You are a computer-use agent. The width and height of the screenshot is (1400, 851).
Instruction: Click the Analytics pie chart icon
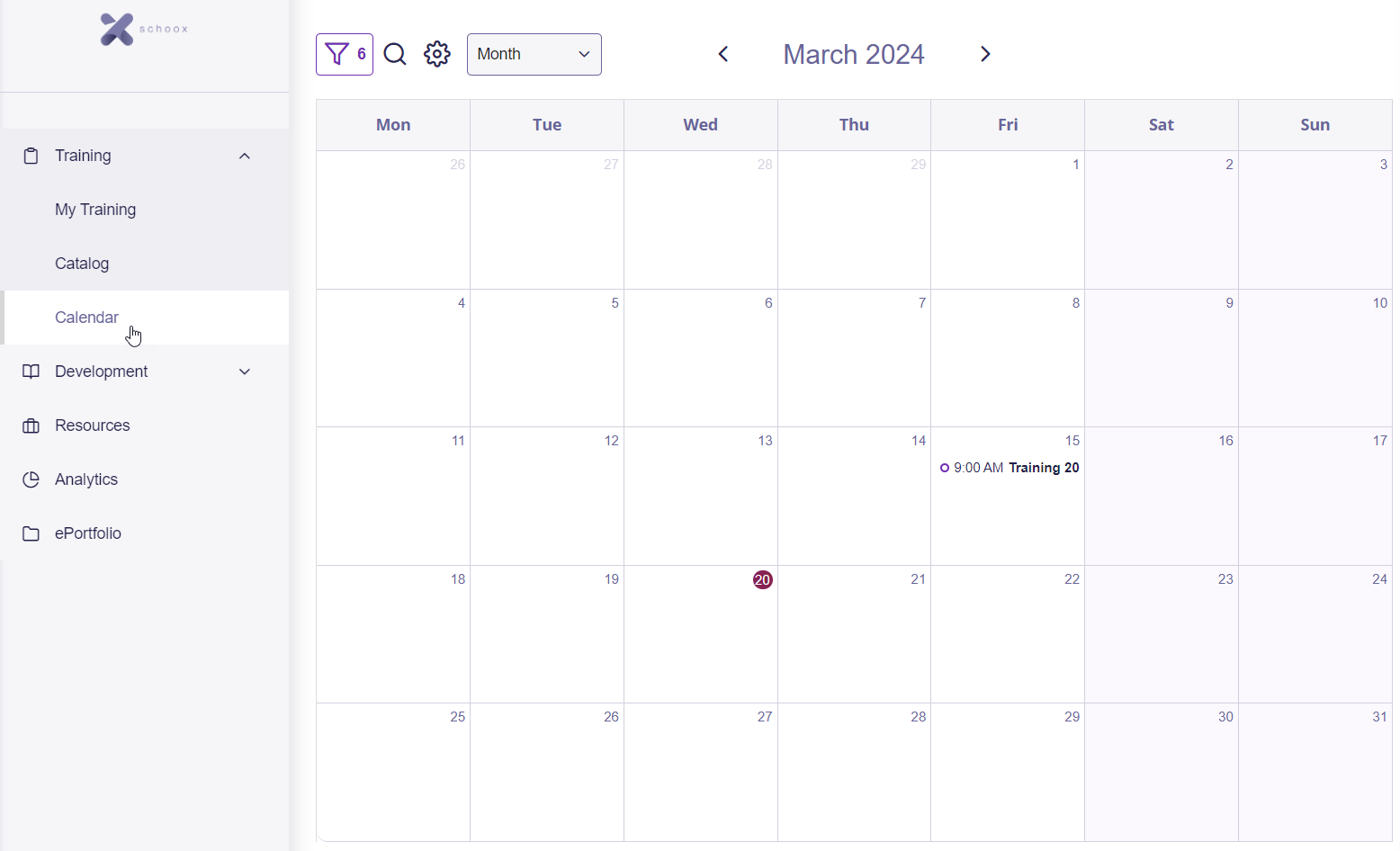pyautogui.click(x=31, y=479)
